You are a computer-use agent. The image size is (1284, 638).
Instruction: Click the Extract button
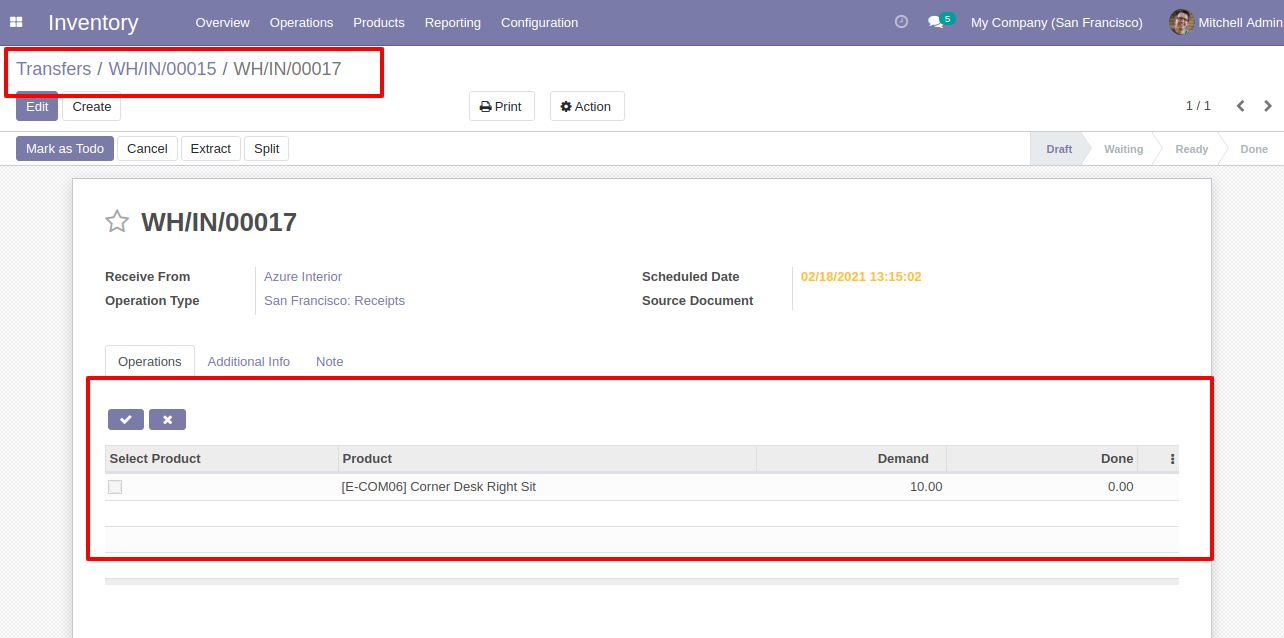coord(211,149)
